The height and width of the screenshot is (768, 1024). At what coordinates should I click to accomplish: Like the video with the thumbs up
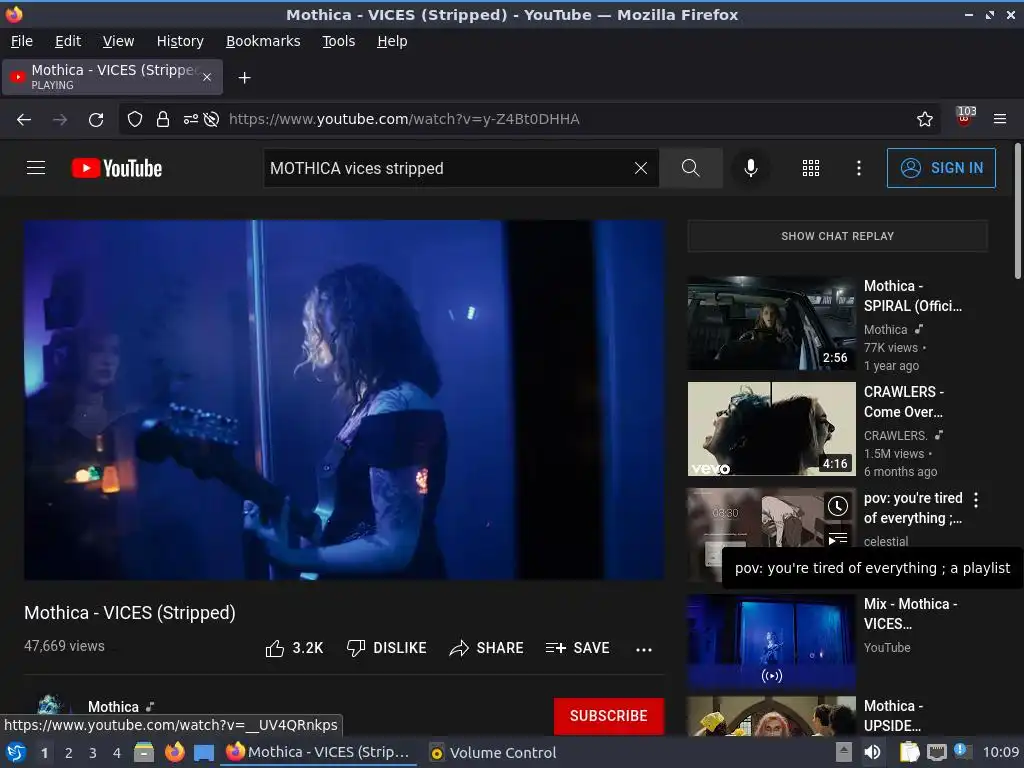(294, 648)
